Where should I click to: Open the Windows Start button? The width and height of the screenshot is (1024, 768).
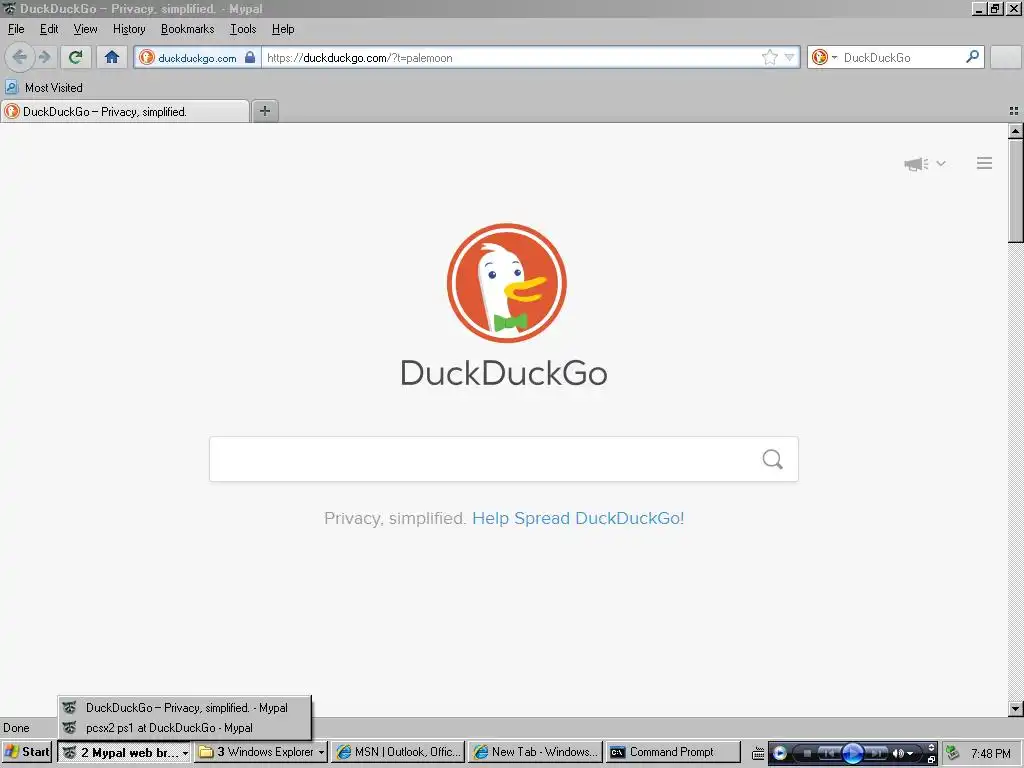coord(27,752)
